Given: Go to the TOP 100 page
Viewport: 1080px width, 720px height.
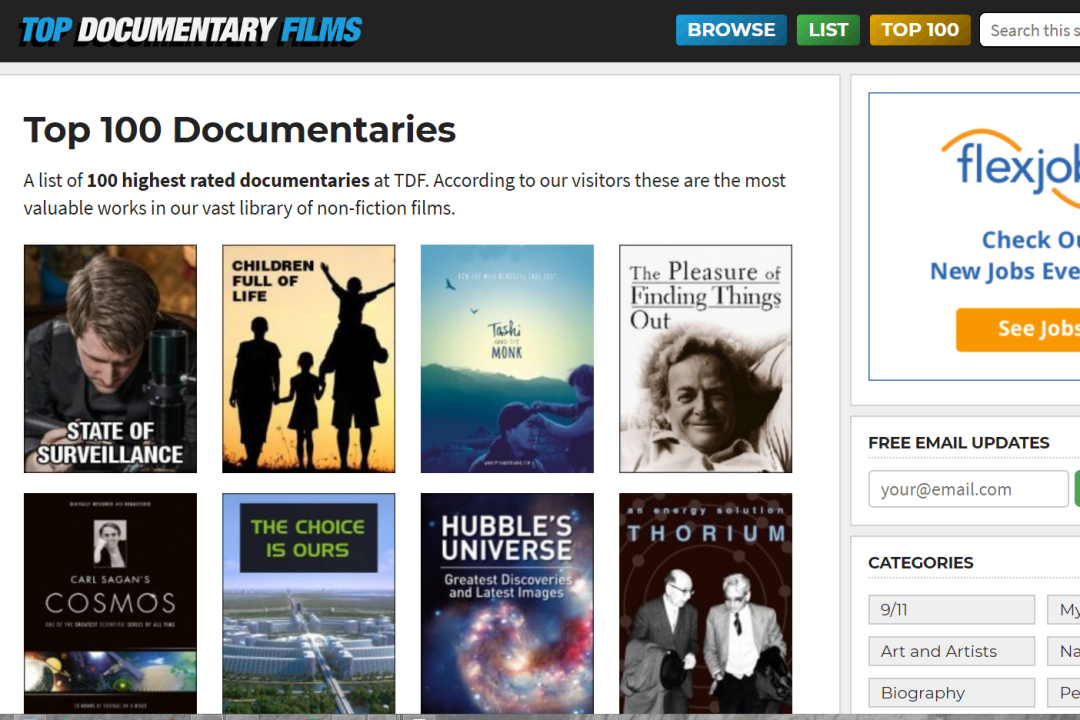Looking at the screenshot, I should tap(920, 30).
